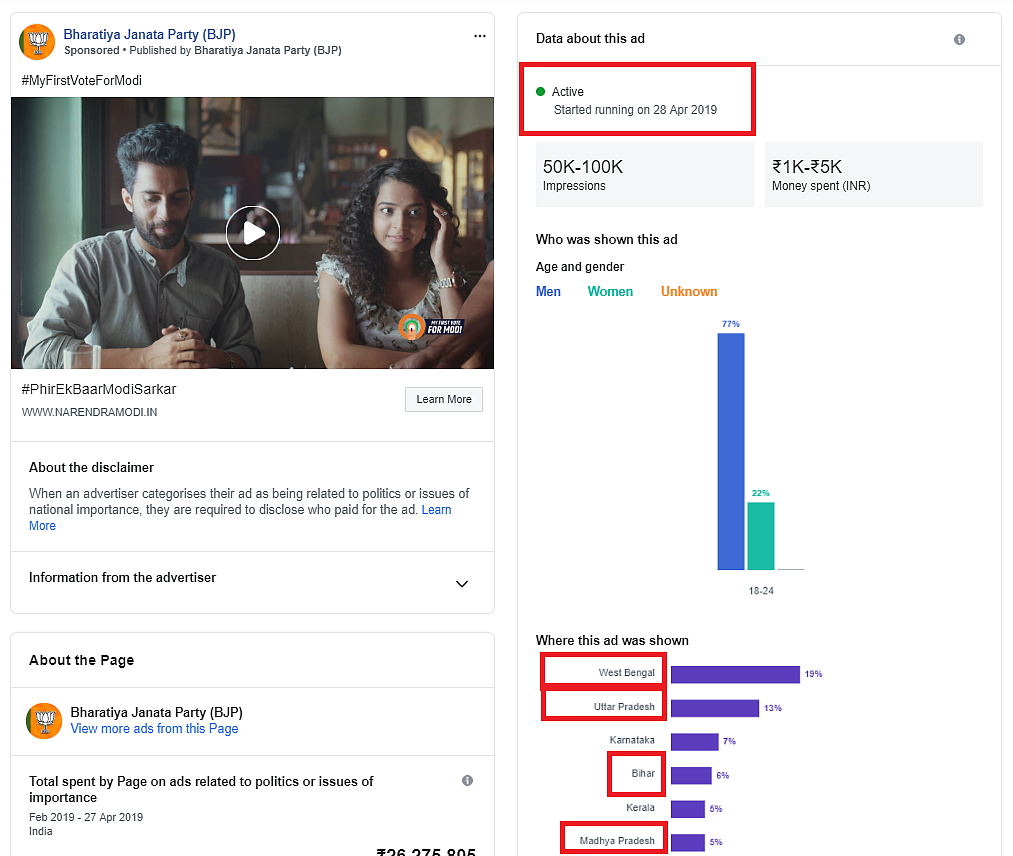Click the blue 77% men bar
The width and height of the screenshot is (1013, 856).
pos(731,452)
